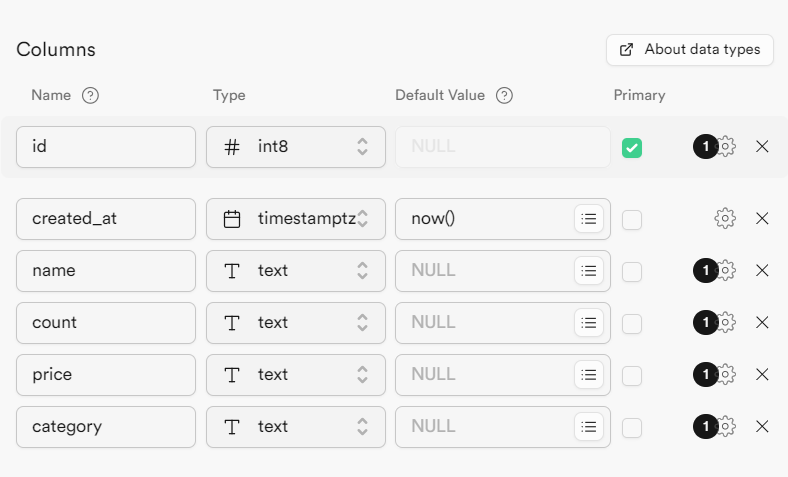Click help icon next to Name header
Image resolution: width=788 pixels, height=477 pixels.
tap(90, 96)
